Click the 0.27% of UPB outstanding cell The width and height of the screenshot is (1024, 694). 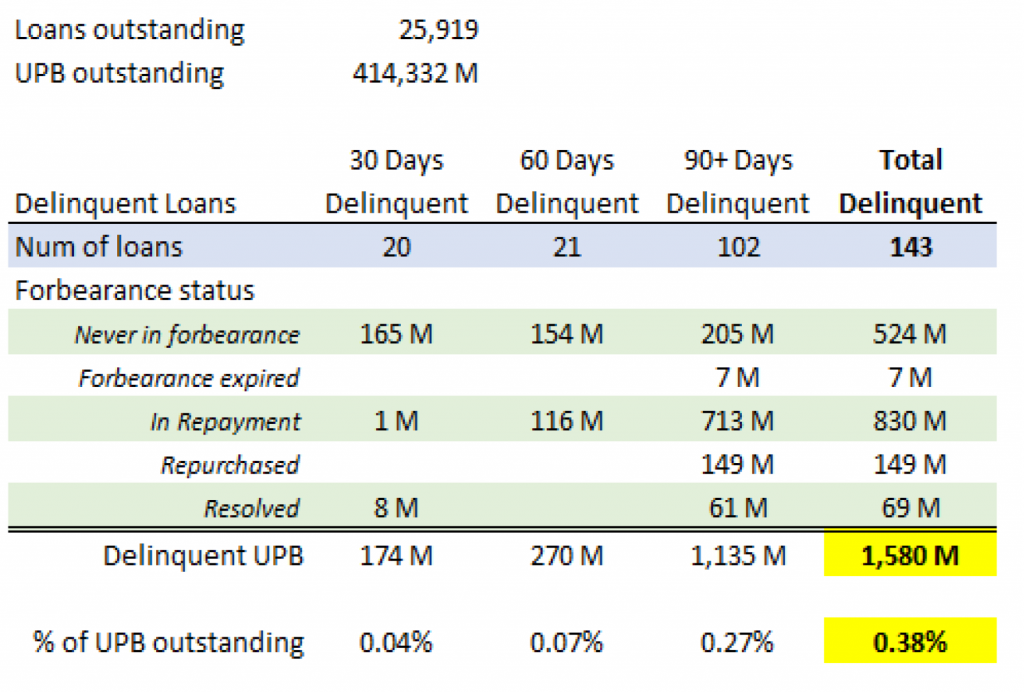pyautogui.click(x=738, y=642)
